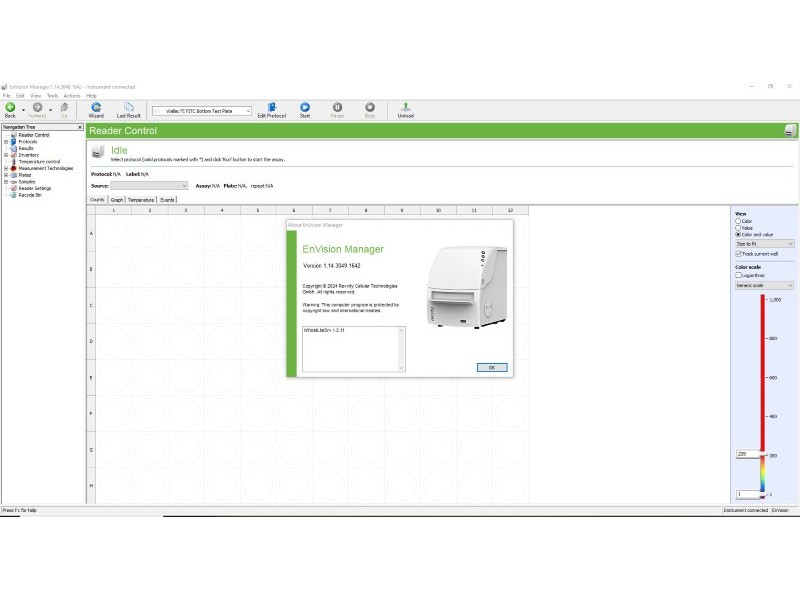The width and height of the screenshot is (800, 600).
Task: Open the Source dropdown
Action: pyautogui.click(x=149, y=186)
